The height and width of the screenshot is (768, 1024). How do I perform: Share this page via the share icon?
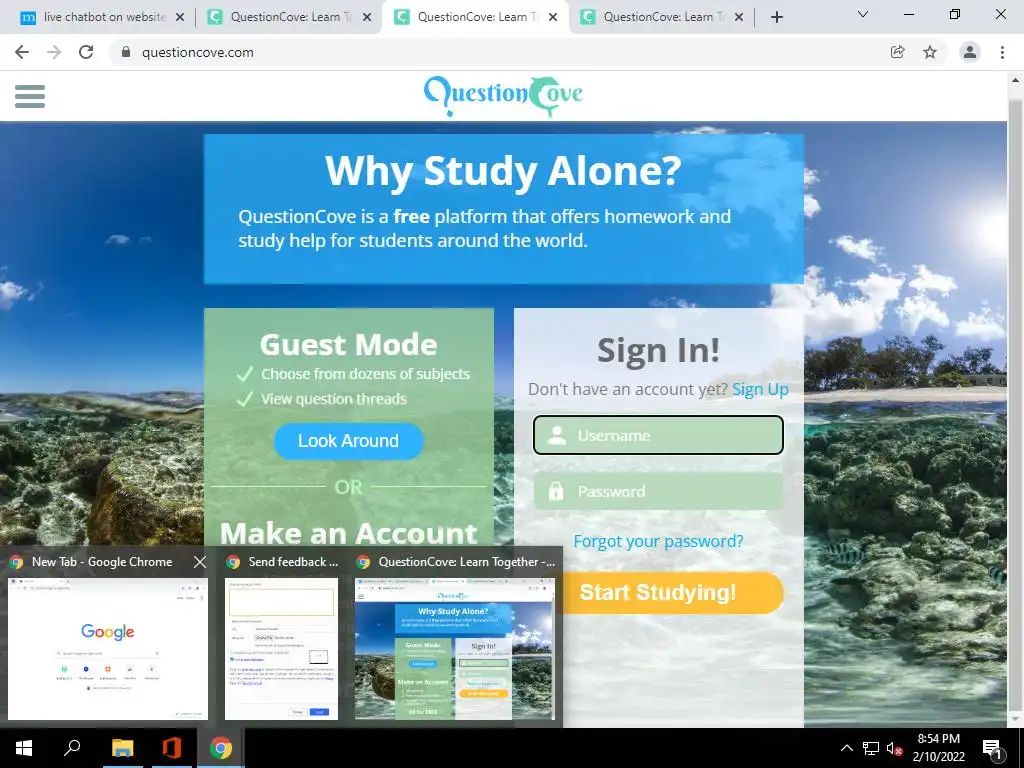point(898,52)
